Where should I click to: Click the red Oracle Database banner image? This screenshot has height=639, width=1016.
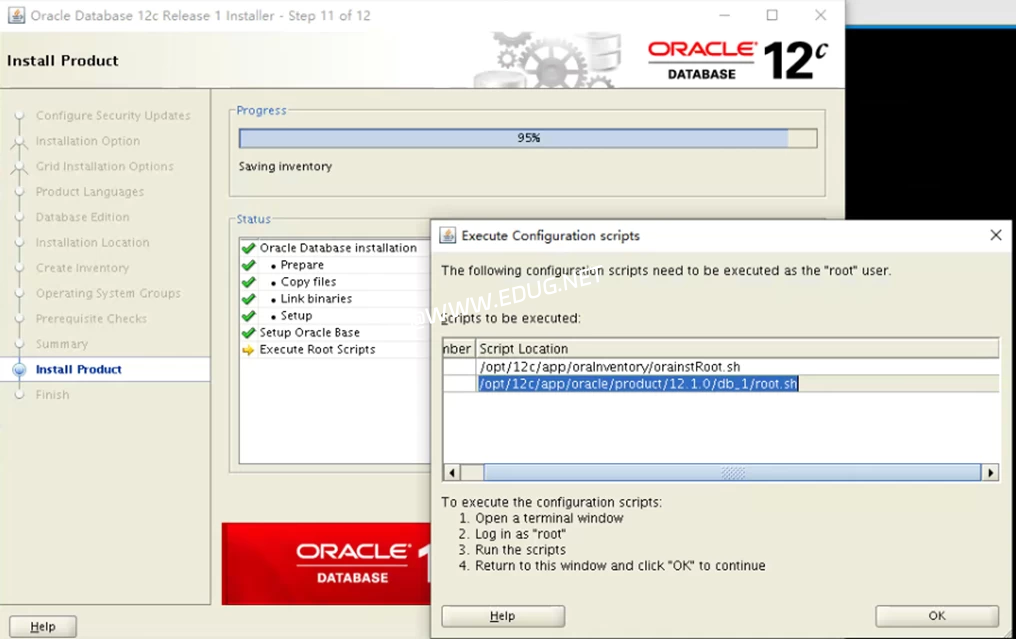pos(326,564)
